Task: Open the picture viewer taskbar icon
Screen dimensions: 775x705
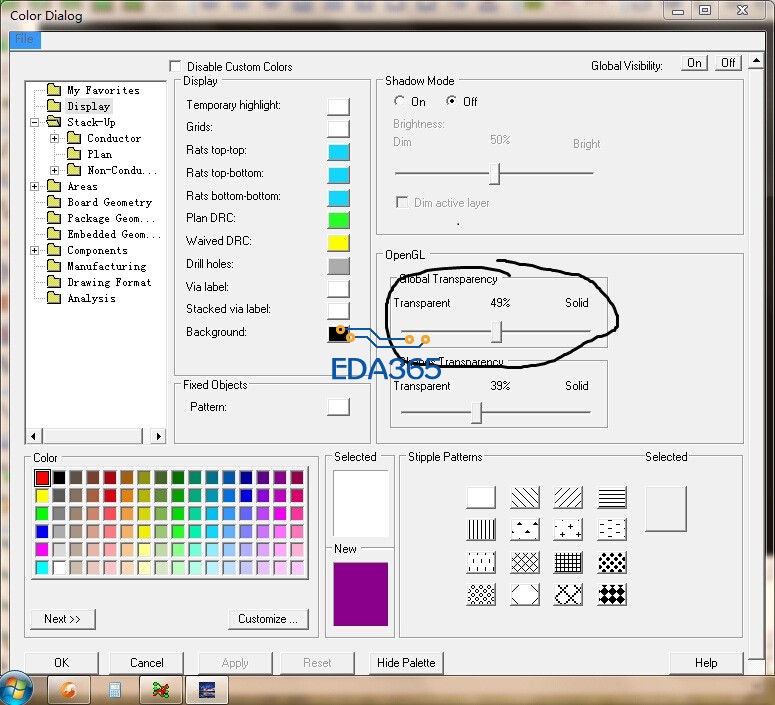Action: 207,690
